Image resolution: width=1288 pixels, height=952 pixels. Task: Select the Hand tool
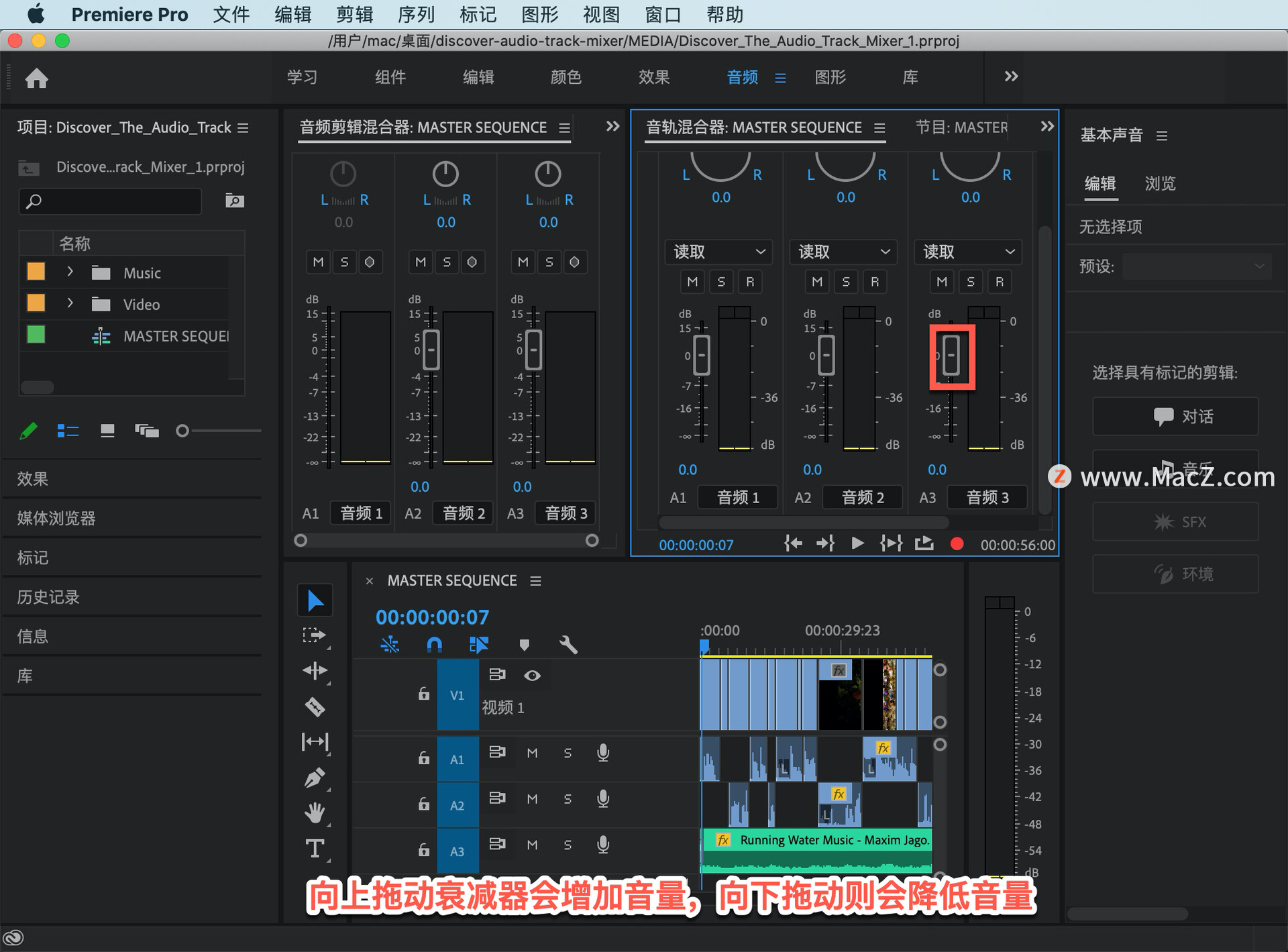point(315,813)
